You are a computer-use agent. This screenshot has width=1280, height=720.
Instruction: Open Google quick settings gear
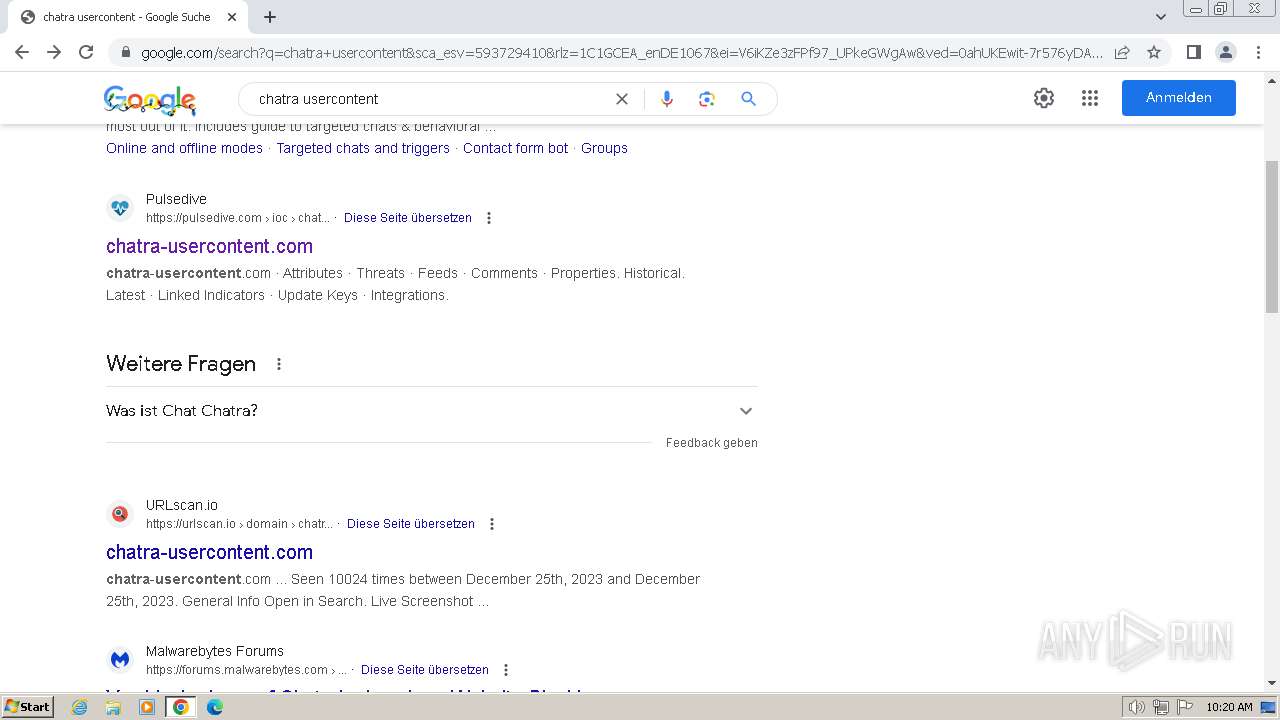pos(1044,98)
